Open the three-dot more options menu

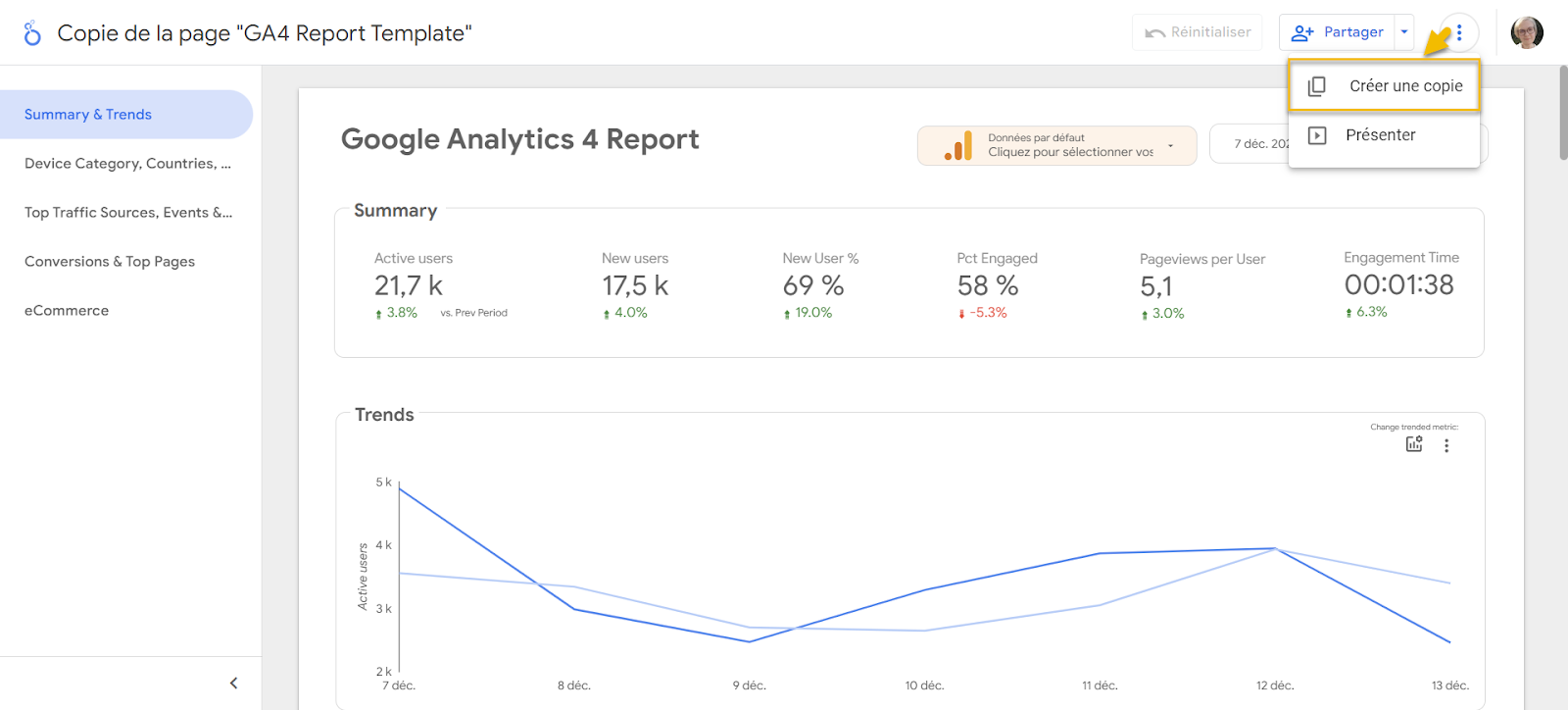point(1459,32)
